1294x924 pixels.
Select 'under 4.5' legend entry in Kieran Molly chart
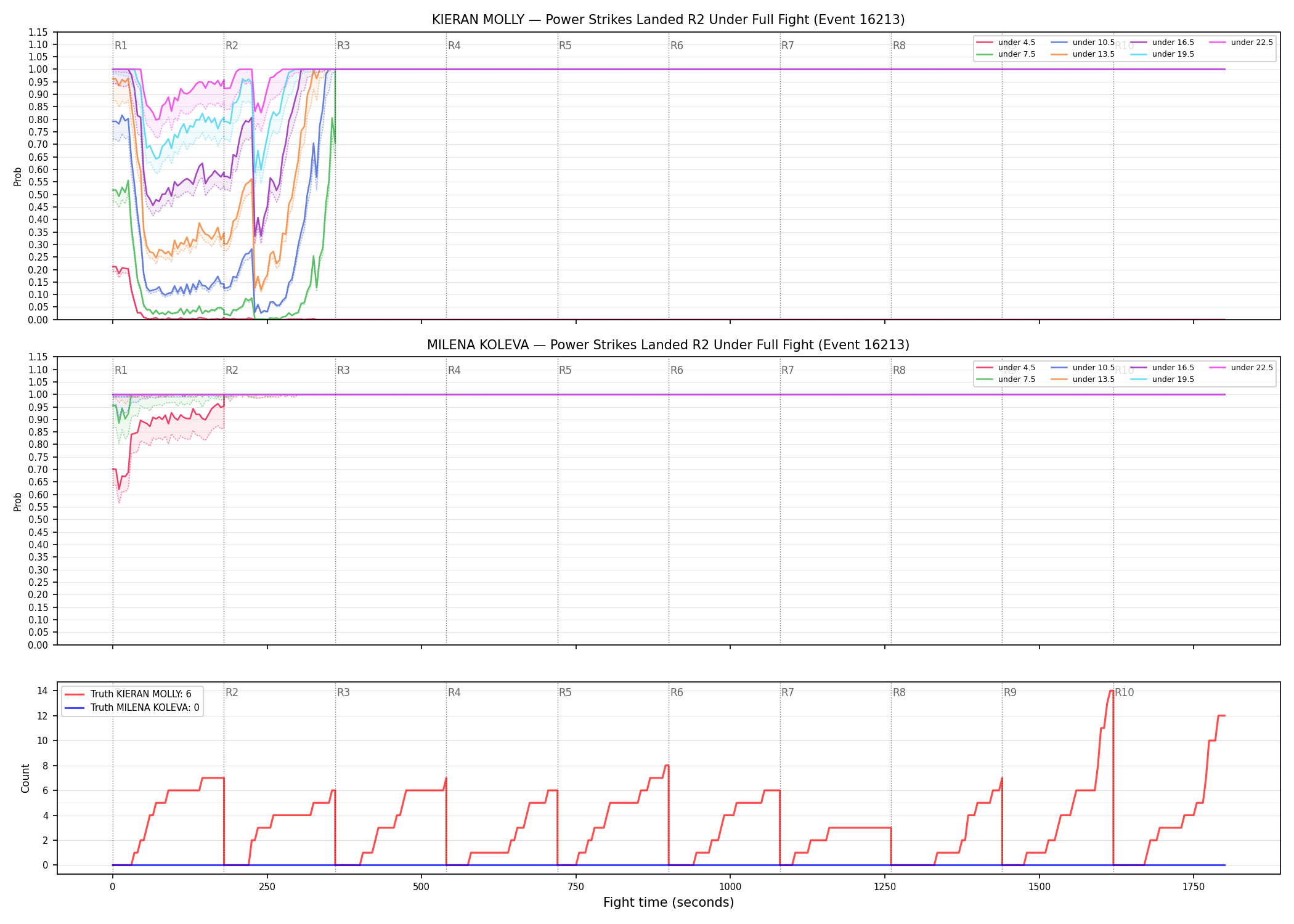(1006, 43)
